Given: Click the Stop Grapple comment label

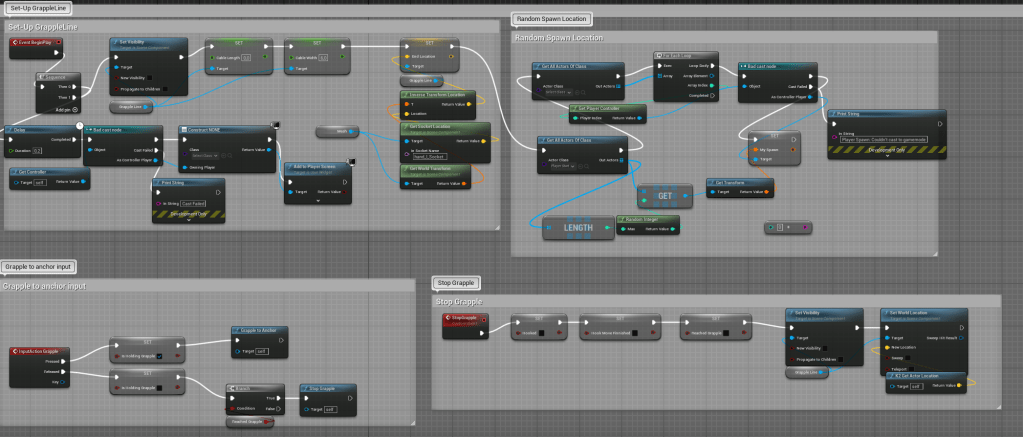Looking at the screenshot, I should 457,283.
